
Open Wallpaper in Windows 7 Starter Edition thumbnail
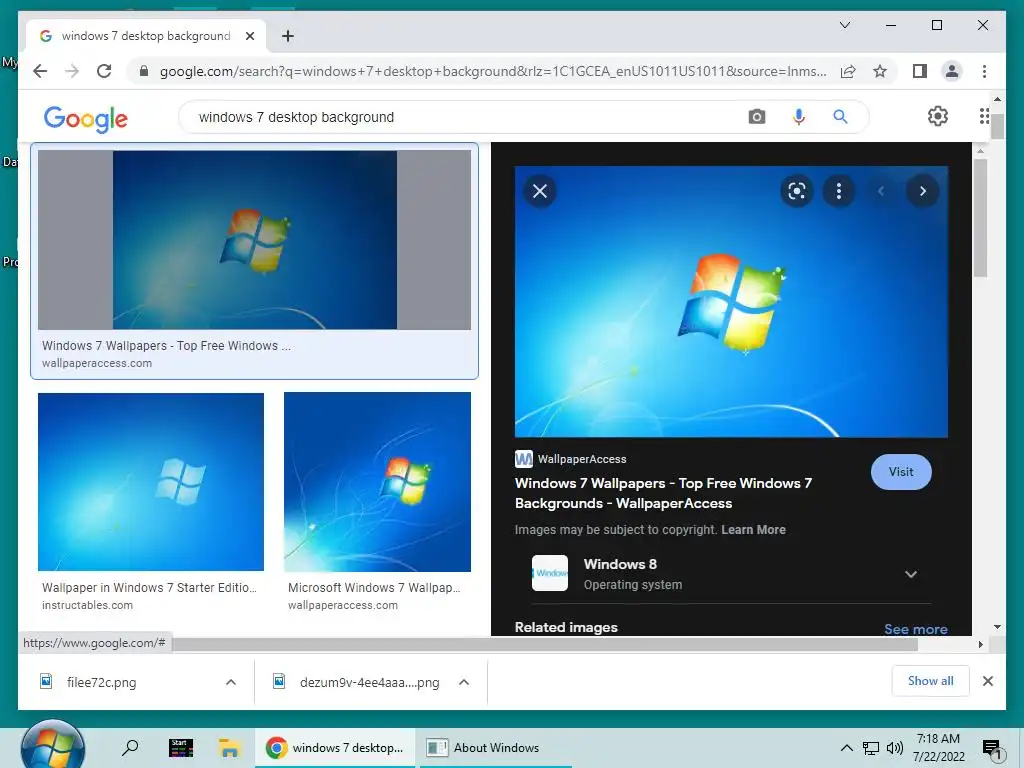151,482
